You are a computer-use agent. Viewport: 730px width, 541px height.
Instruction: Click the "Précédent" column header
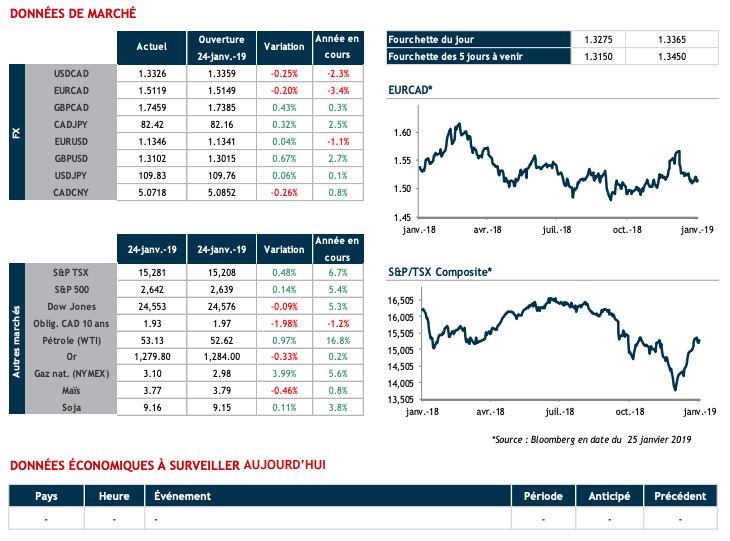pos(680,496)
